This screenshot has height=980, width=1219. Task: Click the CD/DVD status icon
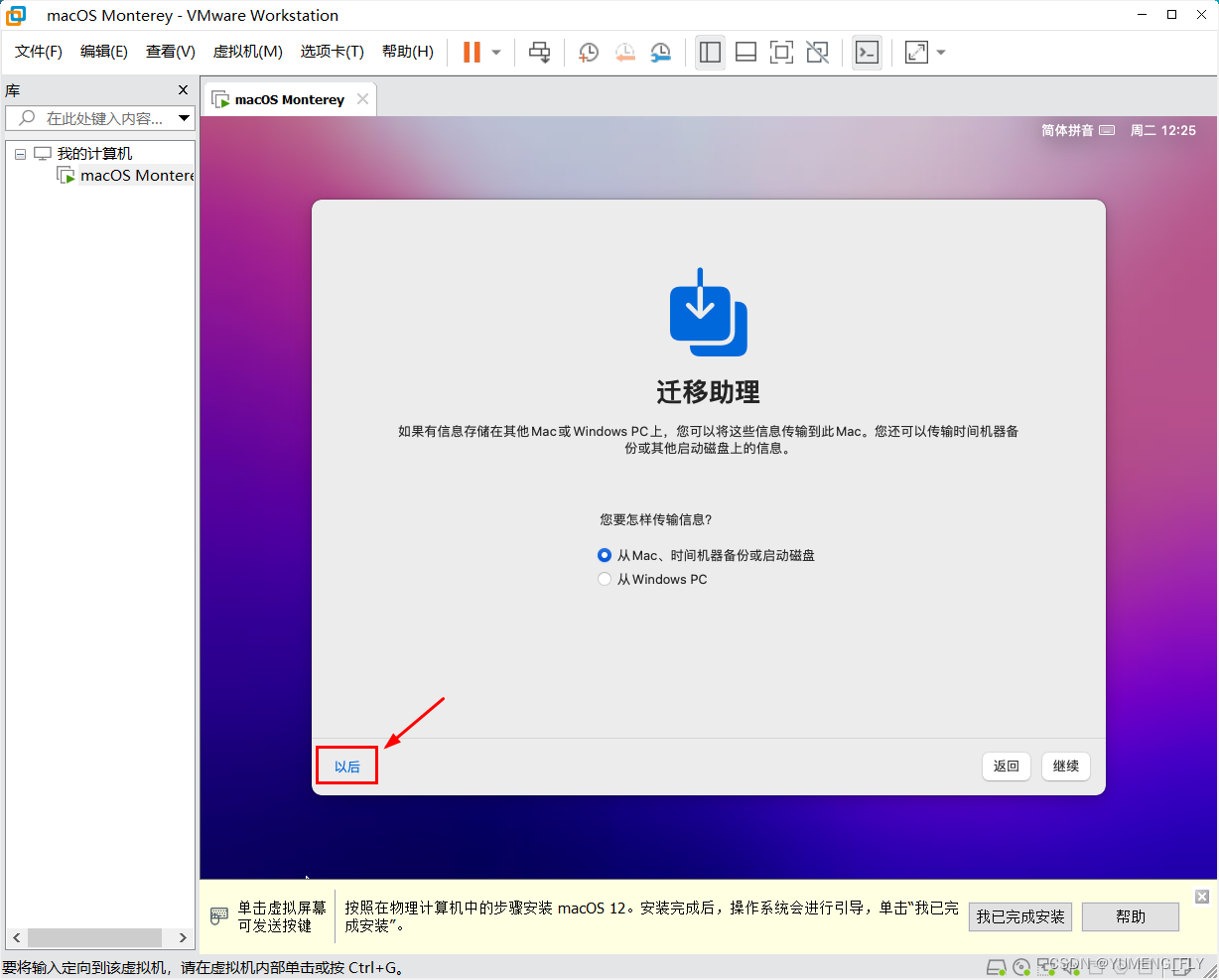1021,967
